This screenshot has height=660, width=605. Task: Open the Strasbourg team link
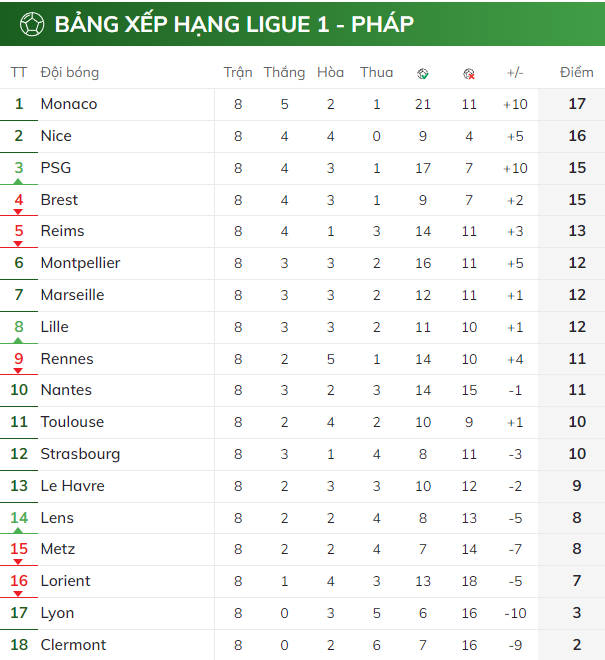click(x=80, y=454)
